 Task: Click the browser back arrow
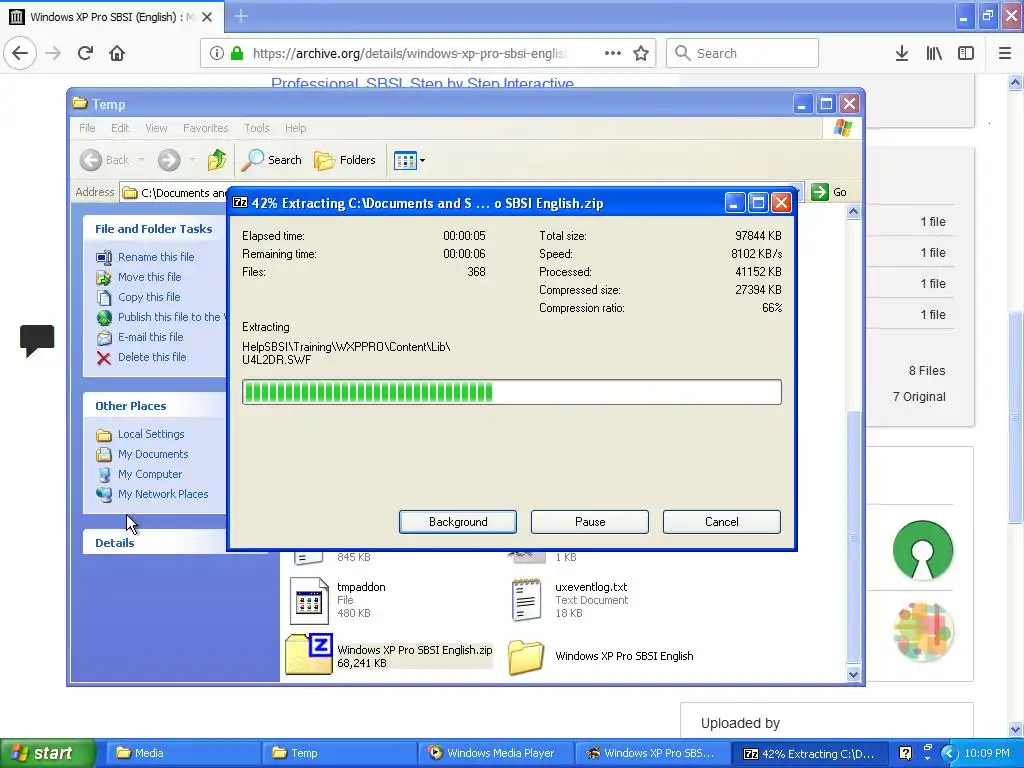click(x=20, y=53)
